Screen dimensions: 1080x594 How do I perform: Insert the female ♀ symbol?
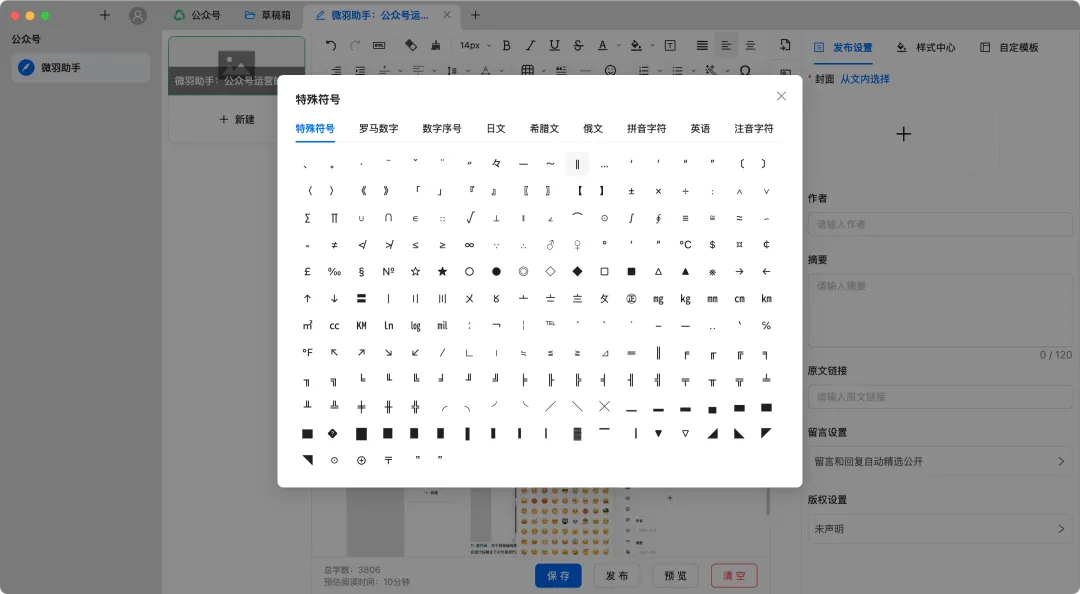coord(577,245)
